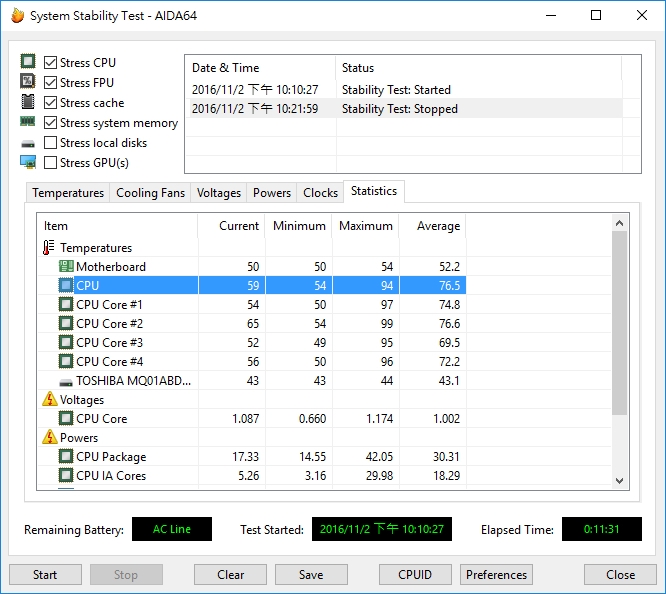Click the Item column header
The image size is (666, 594).
click(118, 226)
